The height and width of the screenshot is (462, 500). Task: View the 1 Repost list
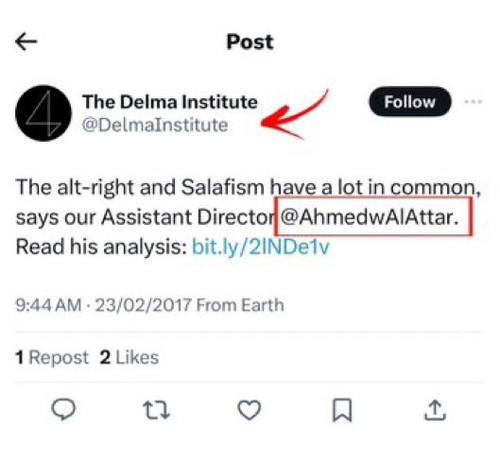(x=52, y=358)
